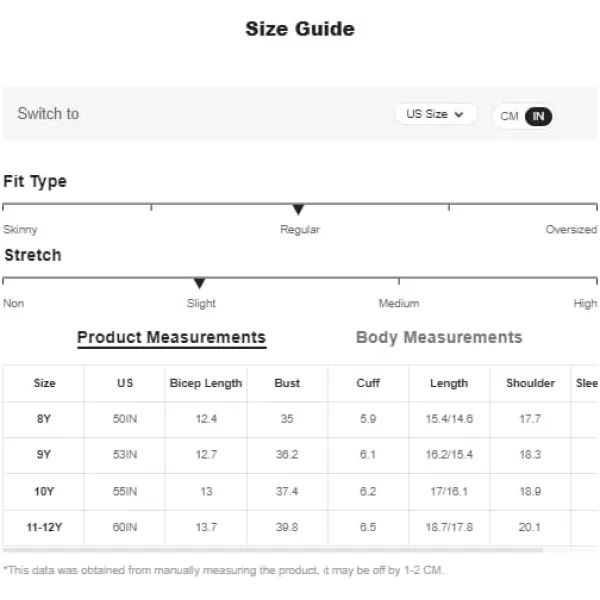Click the Medium stretch label
Screen dimensions: 600x600
click(x=399, y=303)
